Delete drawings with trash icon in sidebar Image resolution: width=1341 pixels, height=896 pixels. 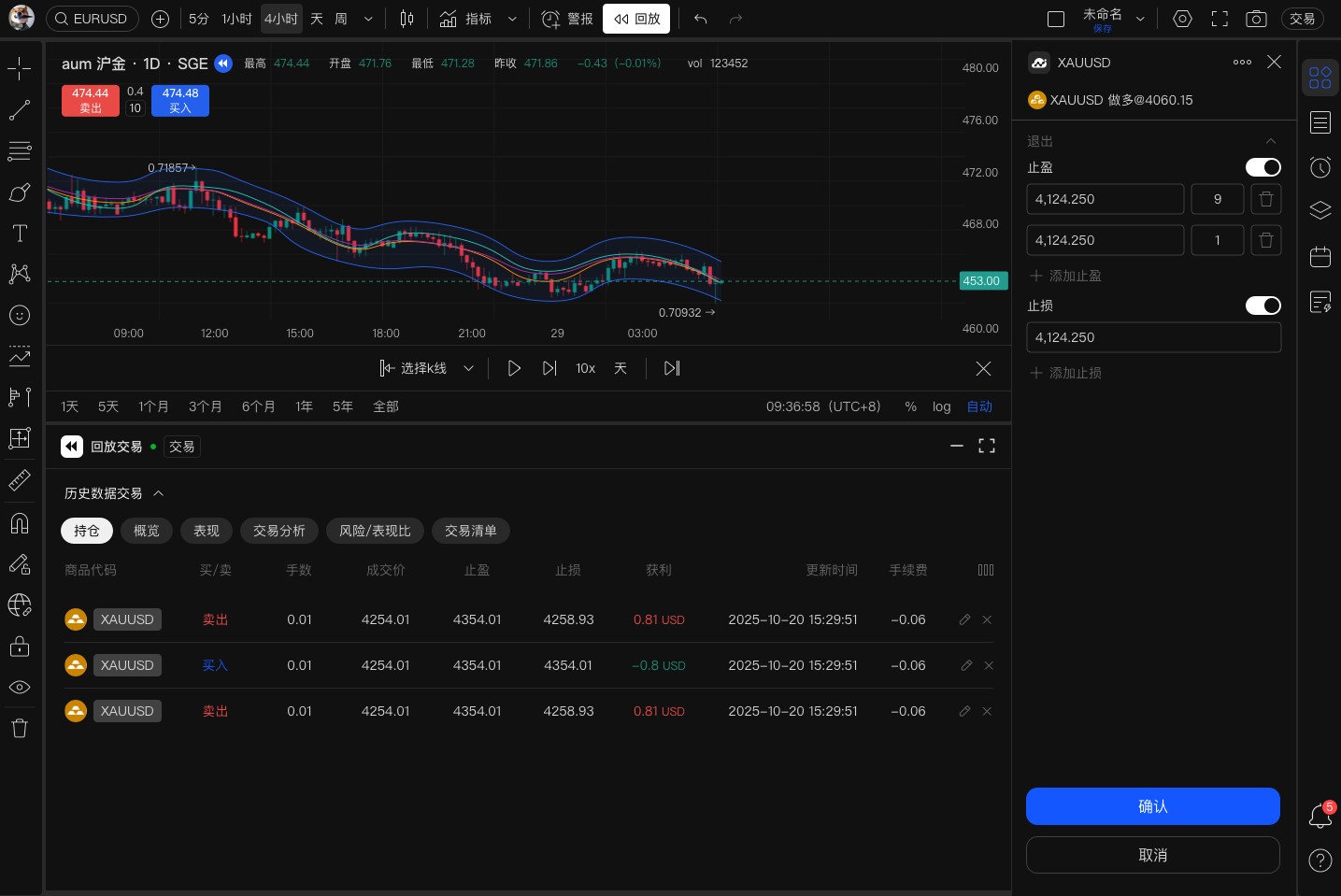pos(20,728)
